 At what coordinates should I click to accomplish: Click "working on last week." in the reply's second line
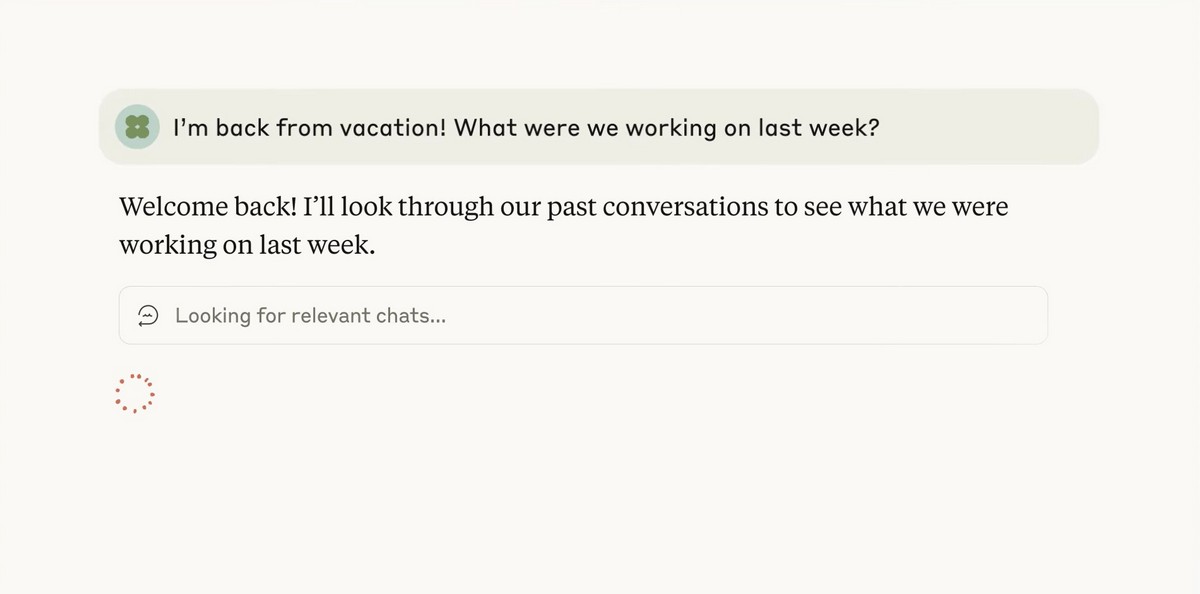247,245
